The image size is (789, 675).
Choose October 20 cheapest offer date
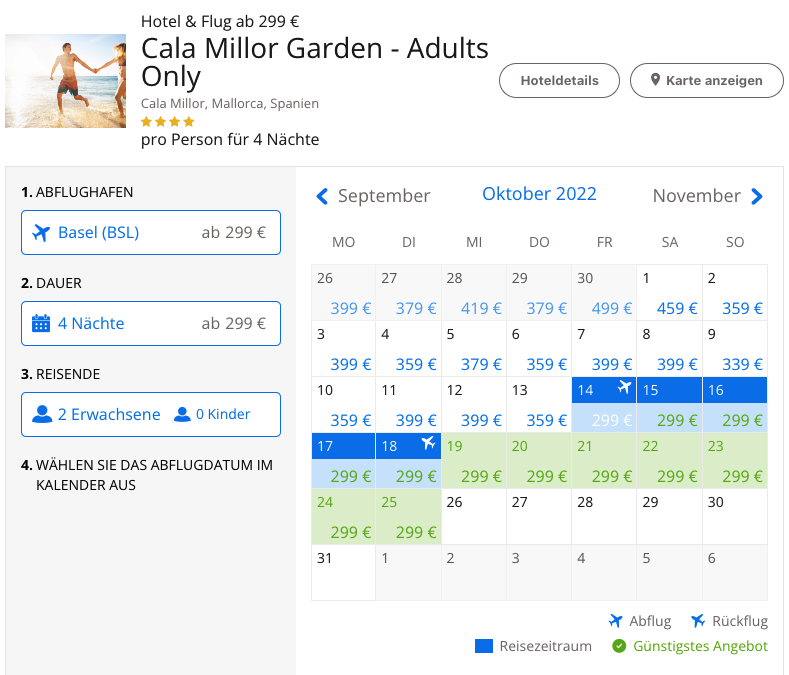[539, 461]
